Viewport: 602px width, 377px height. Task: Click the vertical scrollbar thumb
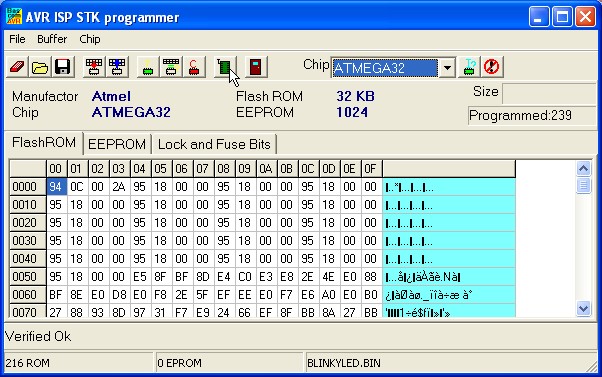[x=583, y=185]
